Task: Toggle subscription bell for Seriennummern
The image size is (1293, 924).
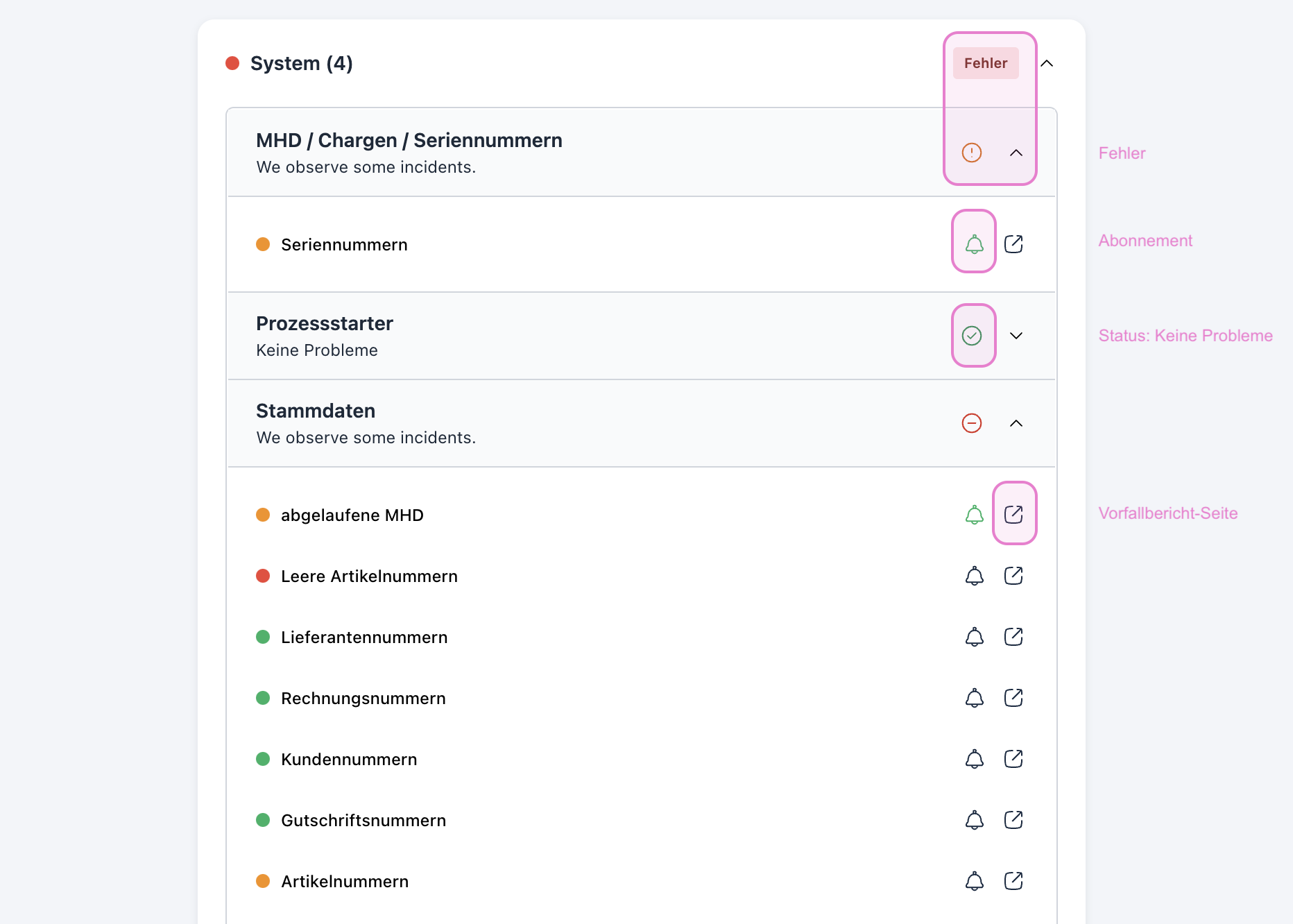Action: tap(974, 244)
